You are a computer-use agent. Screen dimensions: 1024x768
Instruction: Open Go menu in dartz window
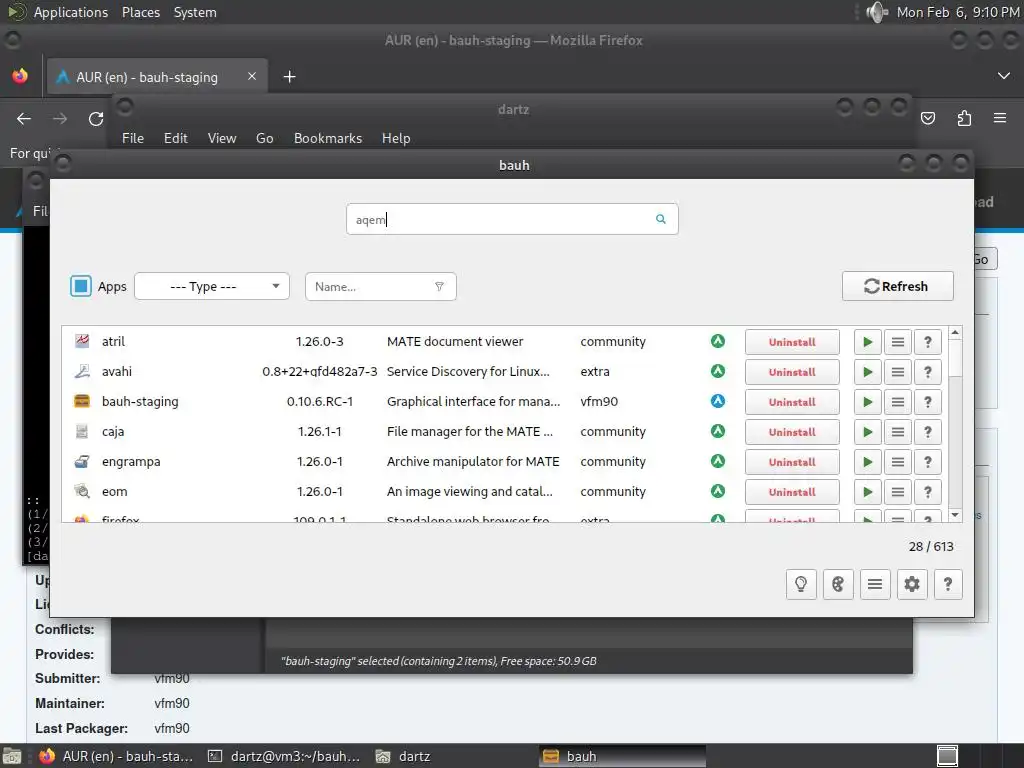[x=264, y=138]
